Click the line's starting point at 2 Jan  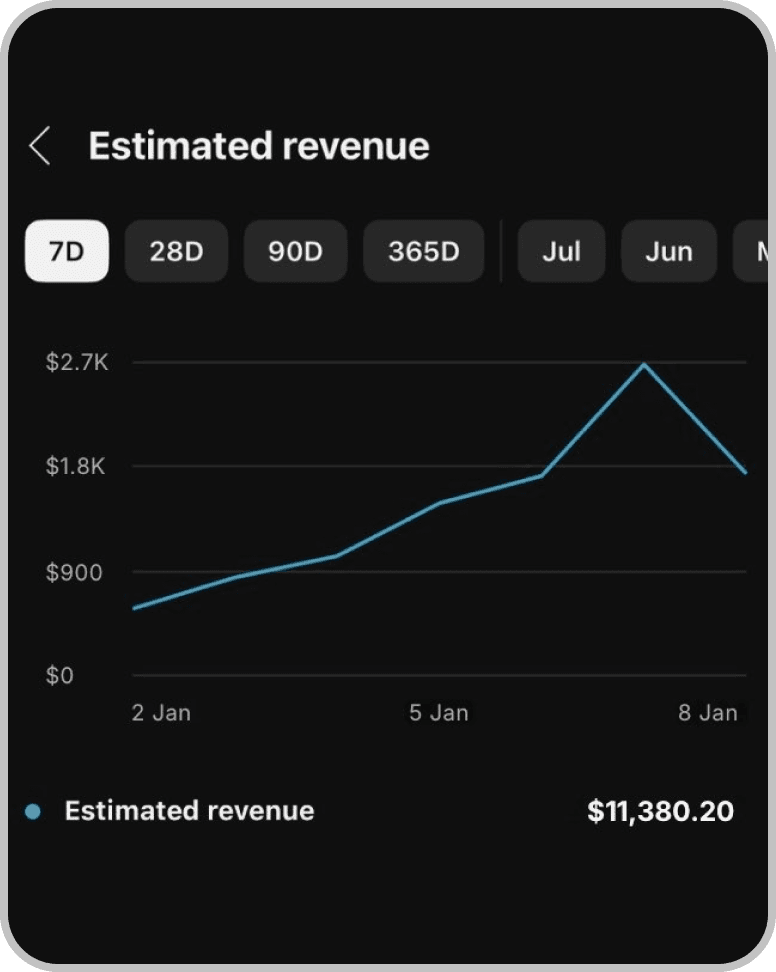point(135,607)
